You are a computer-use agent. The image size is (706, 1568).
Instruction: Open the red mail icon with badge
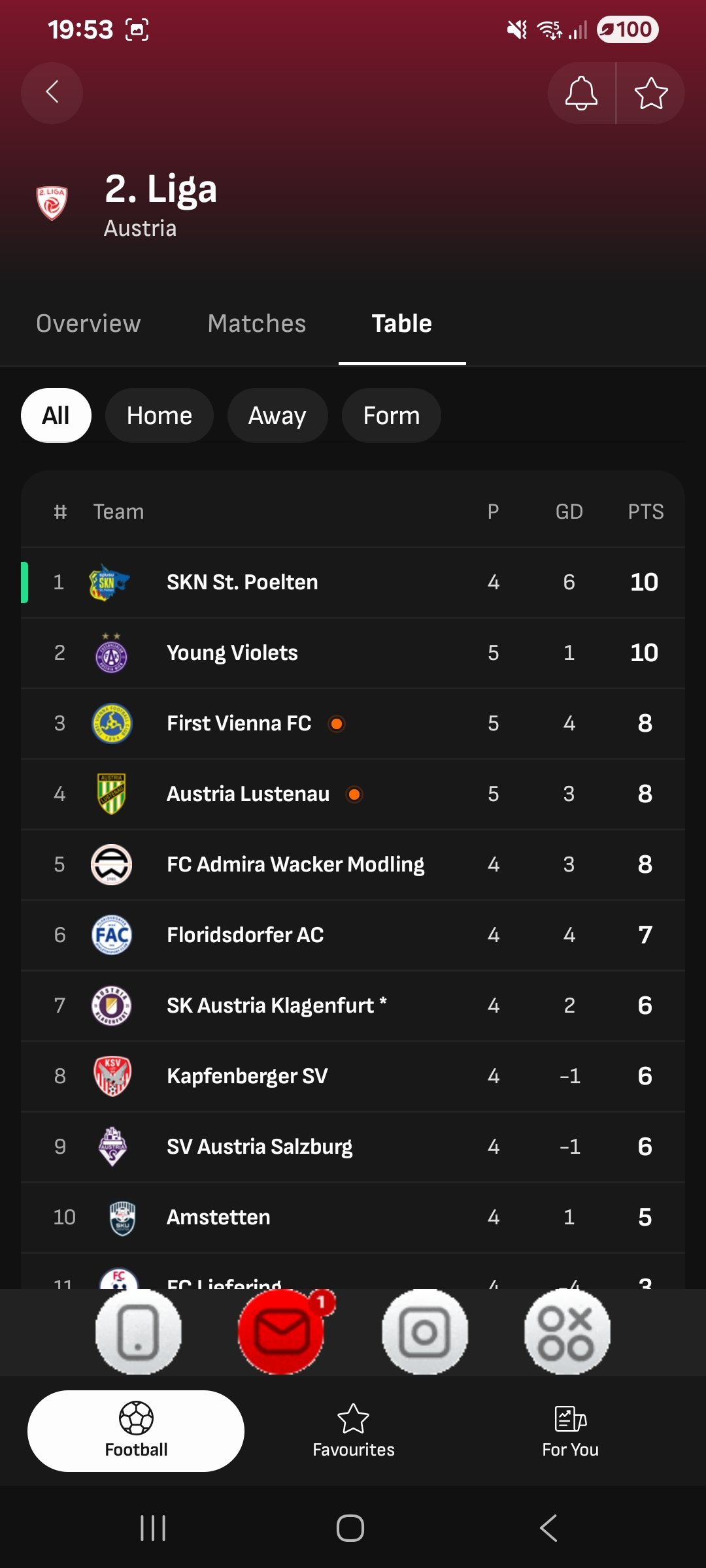point(282,1331)
